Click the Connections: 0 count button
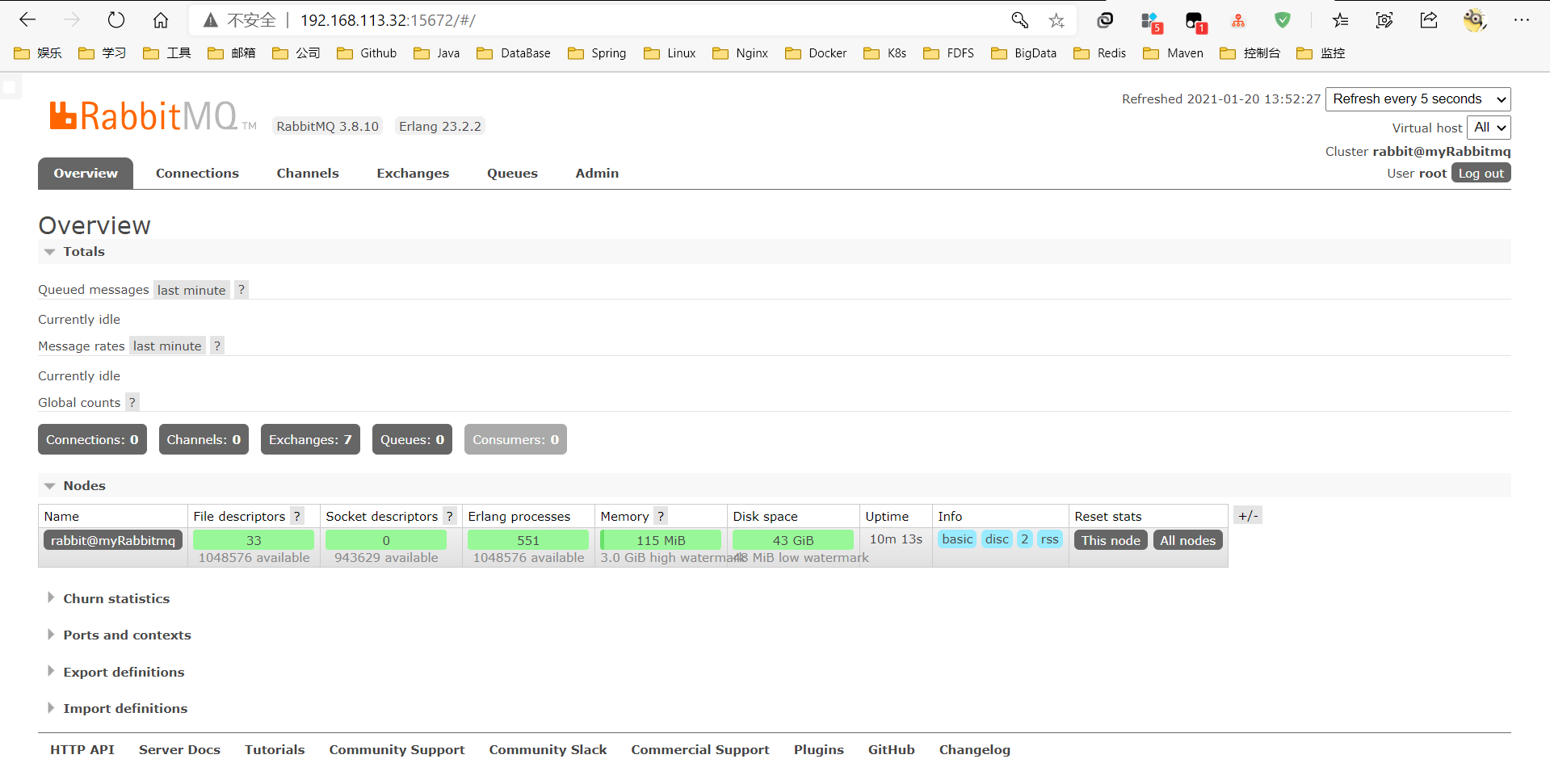 click(x=92, y=440)
